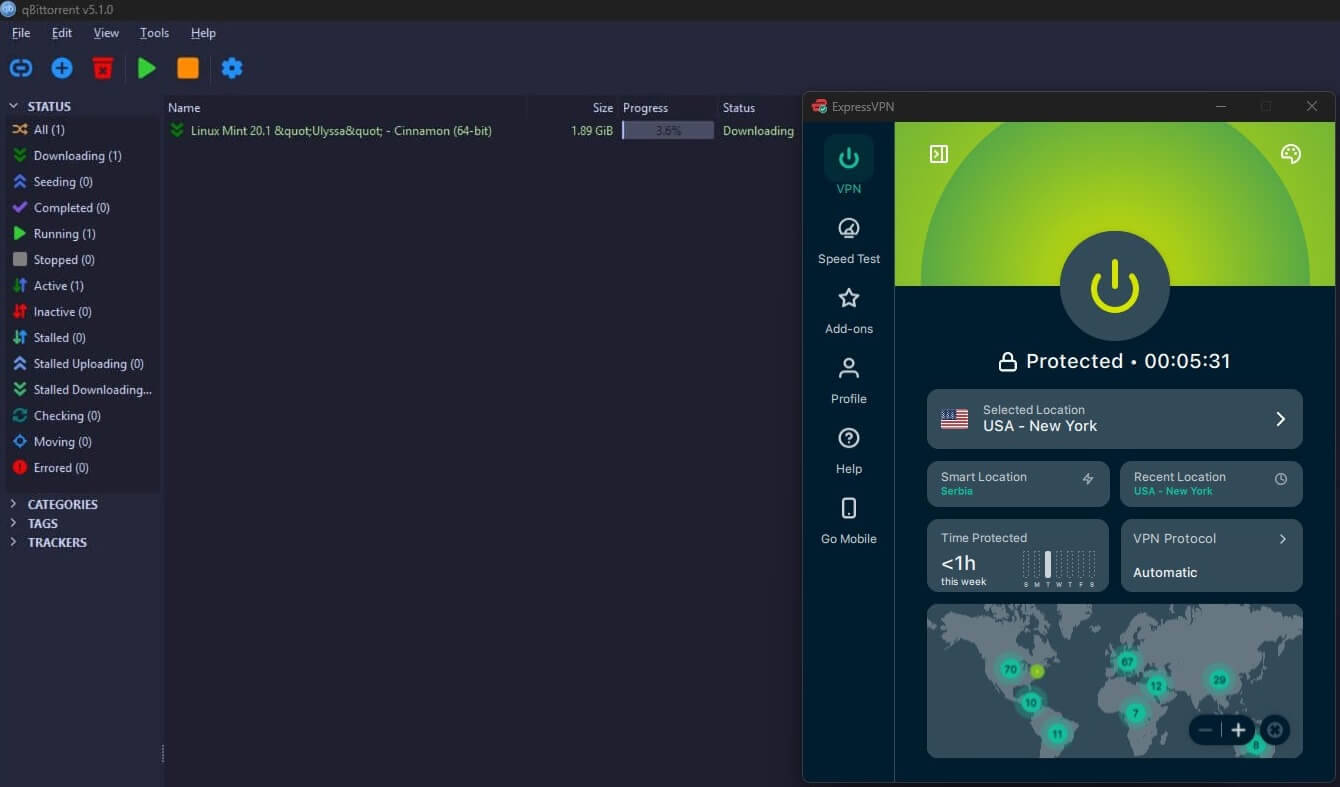
Task: Connect to Recent Location USA - New York
Action: (1211, 484)
